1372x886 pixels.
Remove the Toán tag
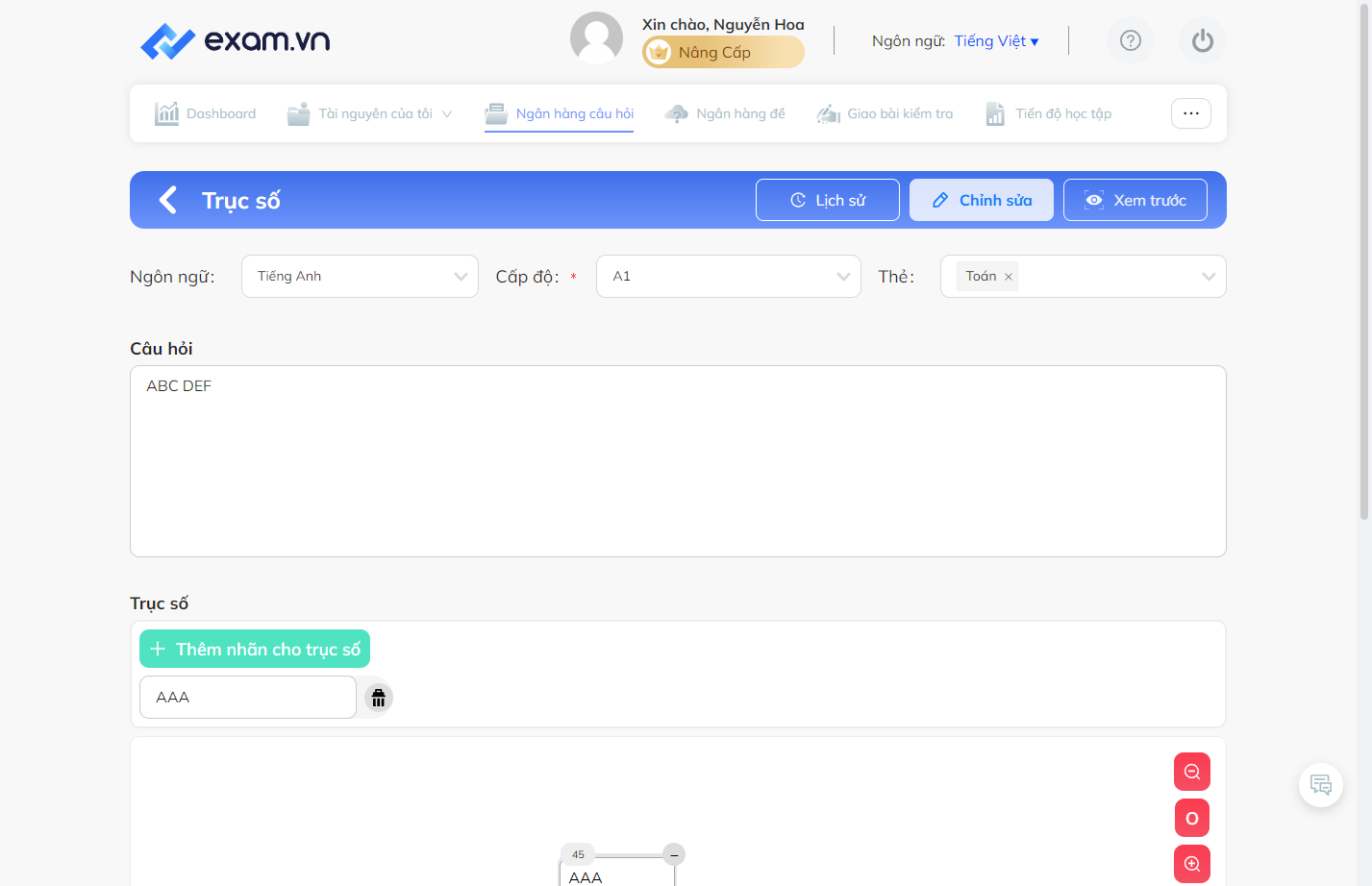pyautogui.click(x=1009, y=277)
